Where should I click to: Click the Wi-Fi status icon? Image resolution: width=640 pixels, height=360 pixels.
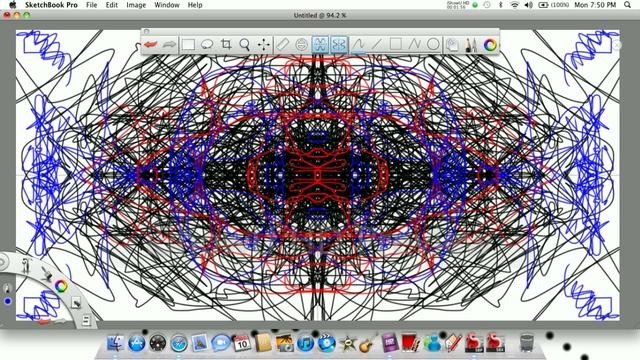(515, 5)
